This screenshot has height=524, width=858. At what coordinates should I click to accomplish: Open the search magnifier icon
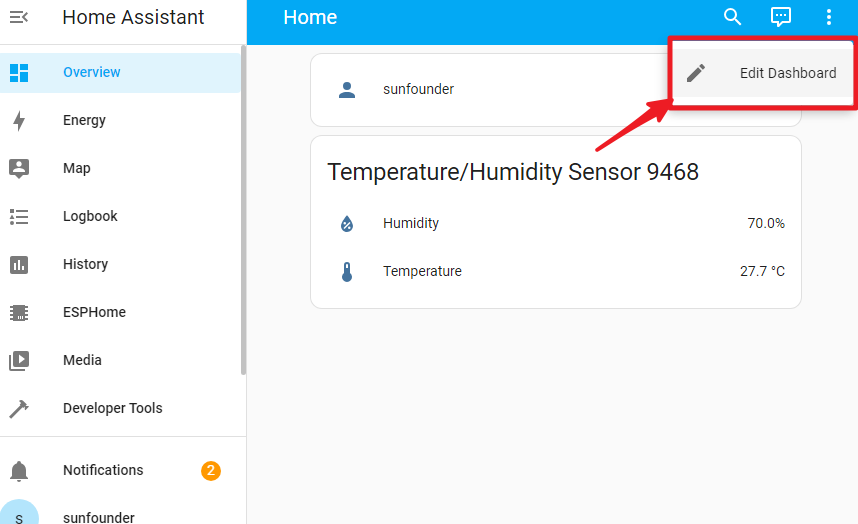click(732, 17)
